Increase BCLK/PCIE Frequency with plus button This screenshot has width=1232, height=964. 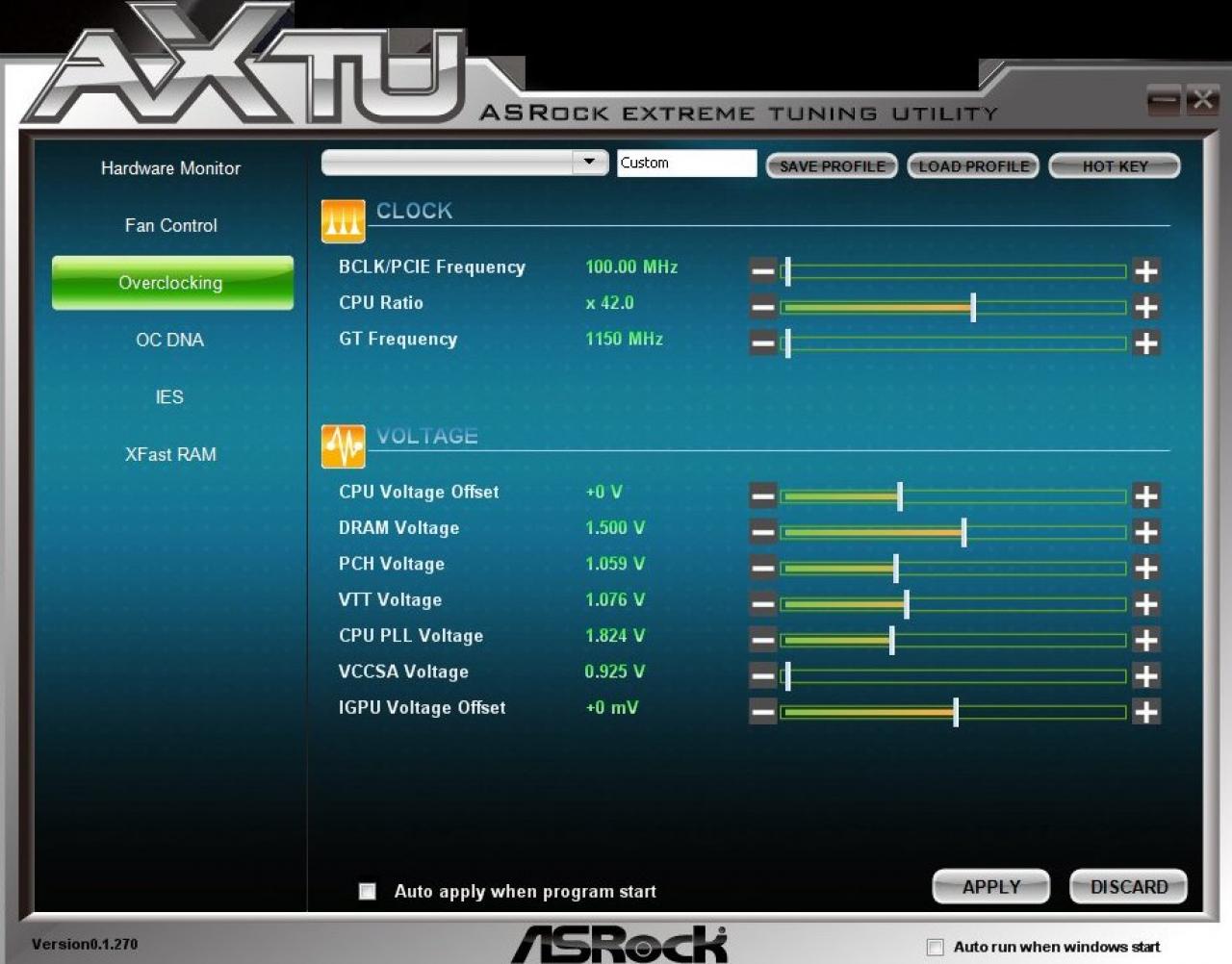(1145, 271)
